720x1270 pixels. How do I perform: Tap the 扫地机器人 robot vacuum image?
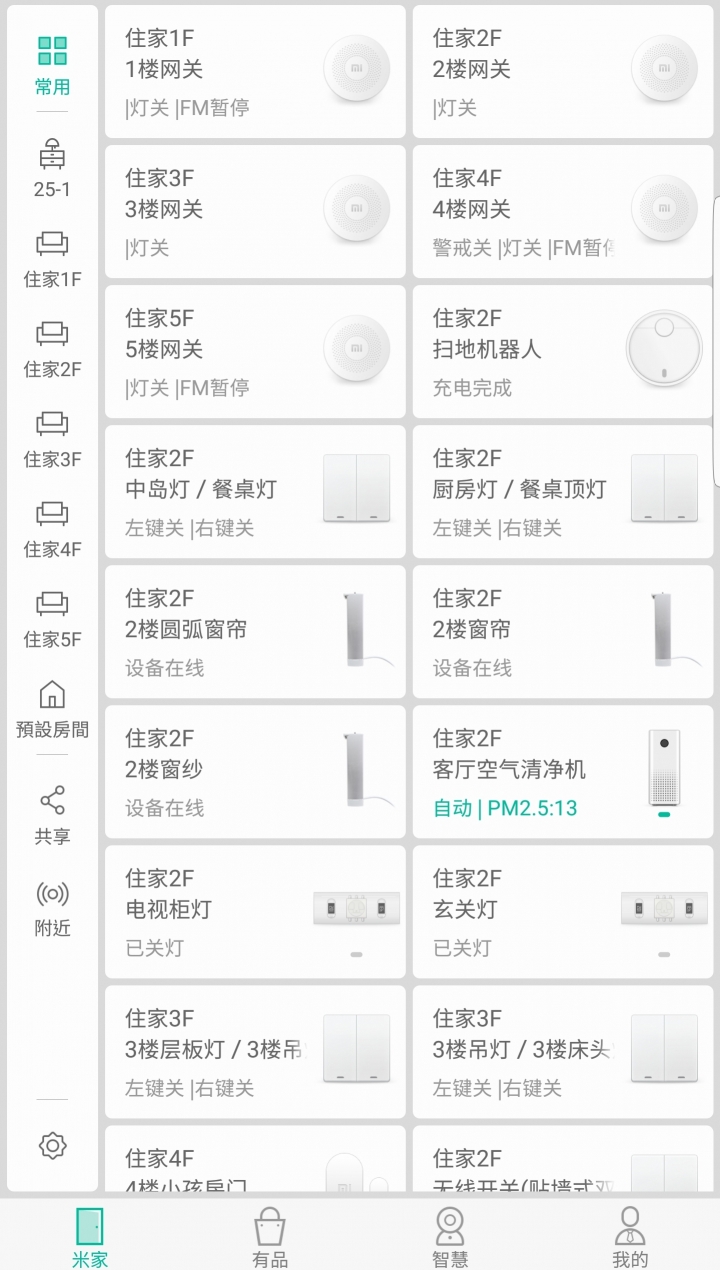[664, 350]
